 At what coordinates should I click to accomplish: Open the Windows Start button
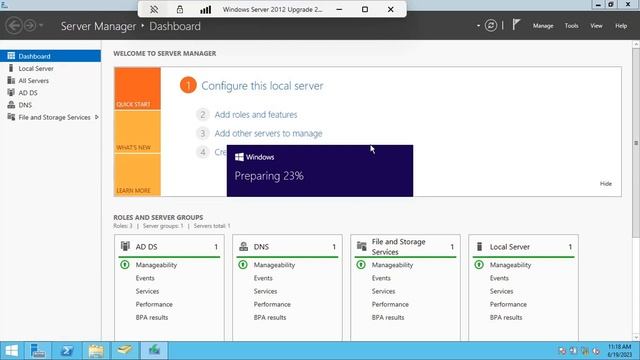(11, 351)
